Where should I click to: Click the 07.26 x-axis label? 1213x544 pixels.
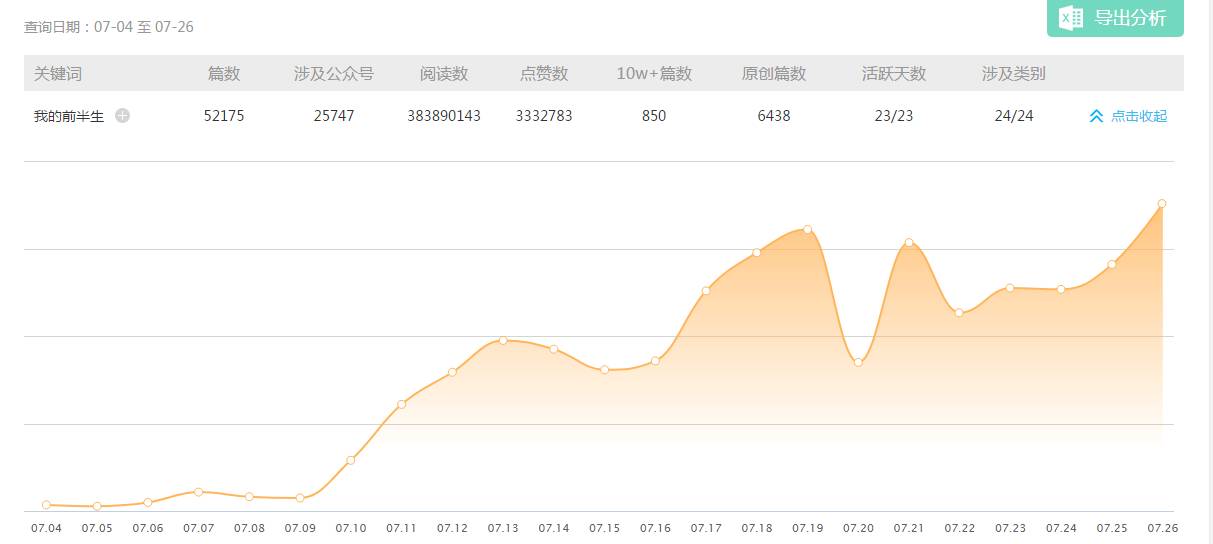click(x=1162, y=528)
